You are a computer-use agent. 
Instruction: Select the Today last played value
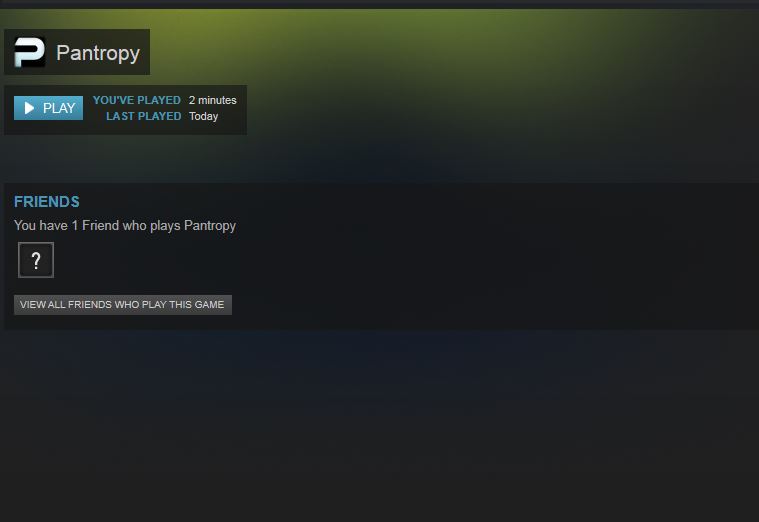pos(203,117)
